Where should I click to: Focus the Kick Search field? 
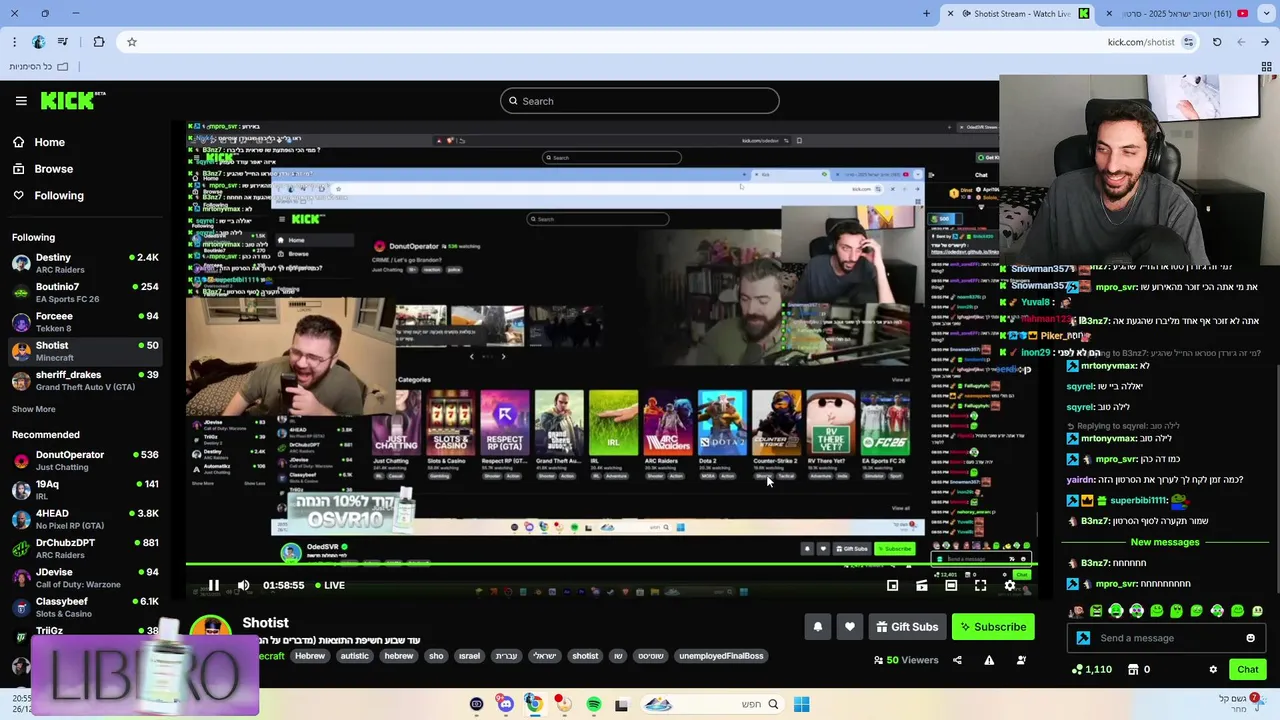coord(640,101)
